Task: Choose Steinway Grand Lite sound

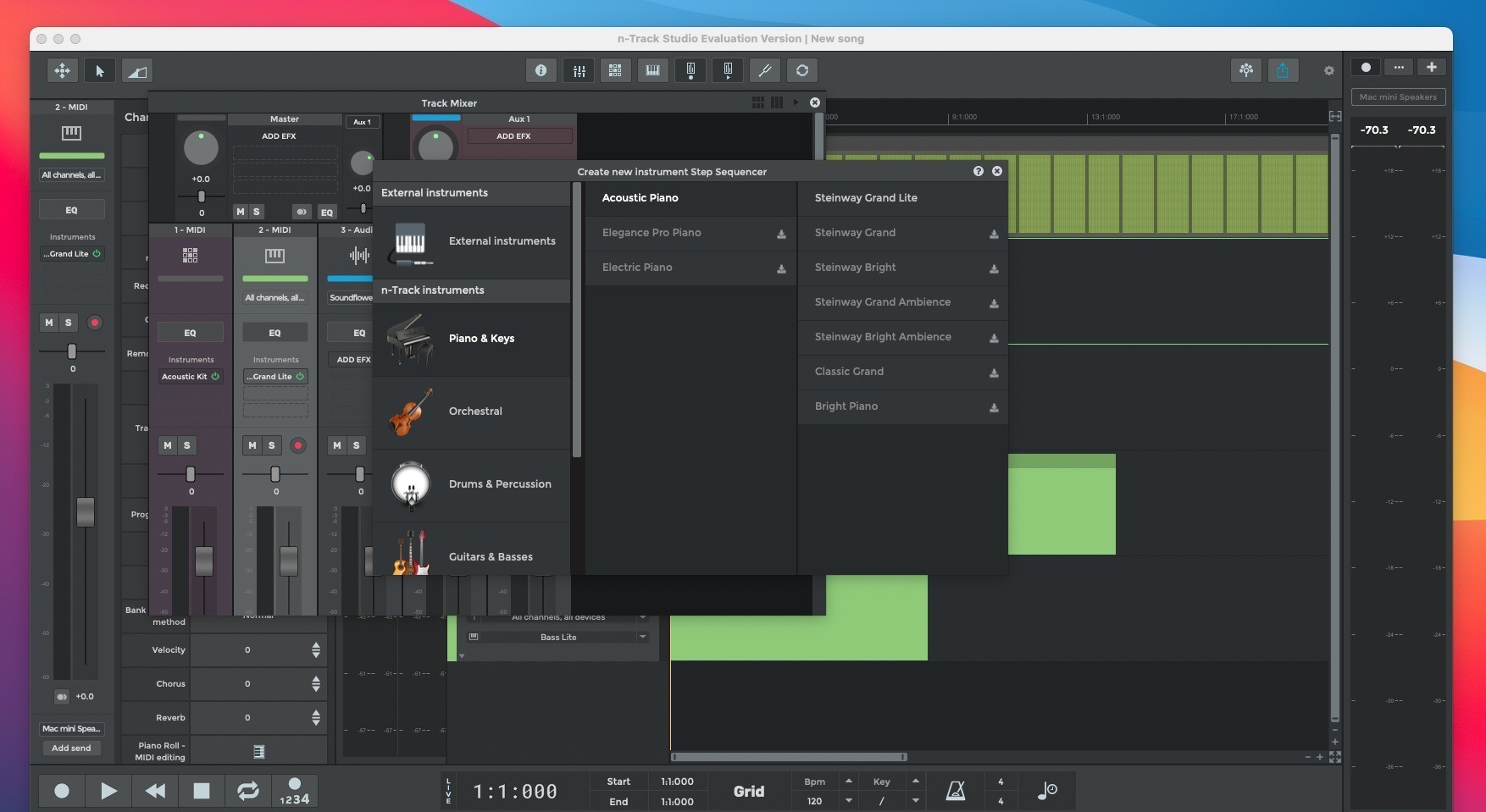Action: 903,198
